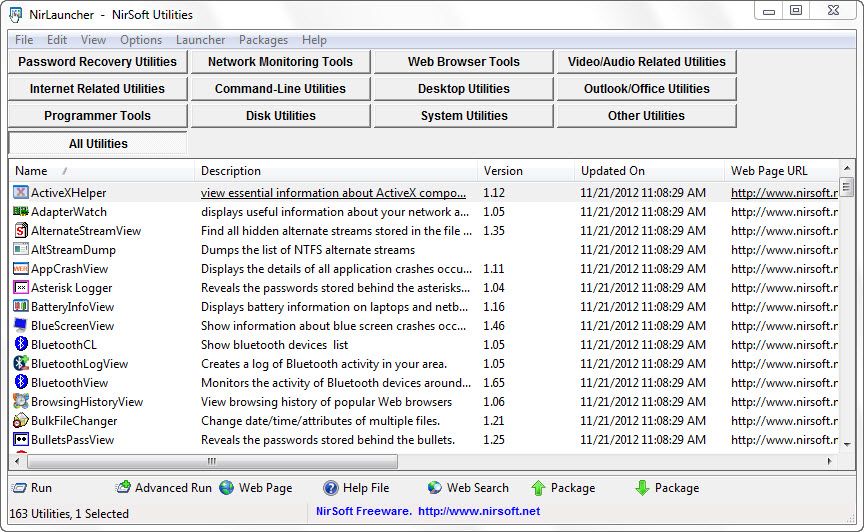Click the Run toolbar icon
The width and height of the screenshot is (864, 532).
click(19, 488)
